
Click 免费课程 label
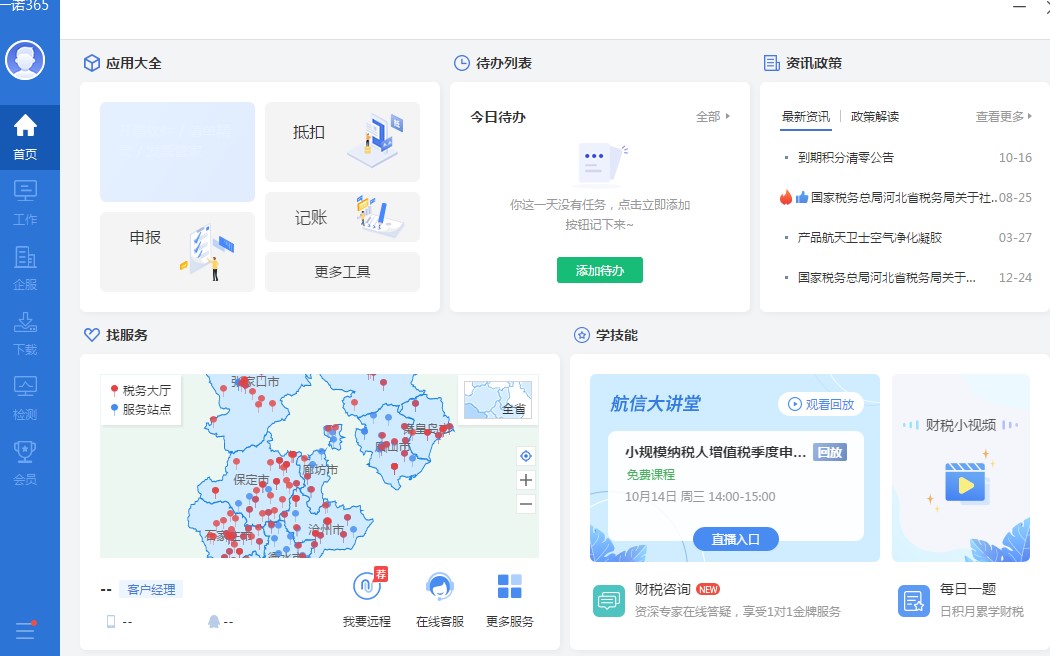(x=650, y=475)
